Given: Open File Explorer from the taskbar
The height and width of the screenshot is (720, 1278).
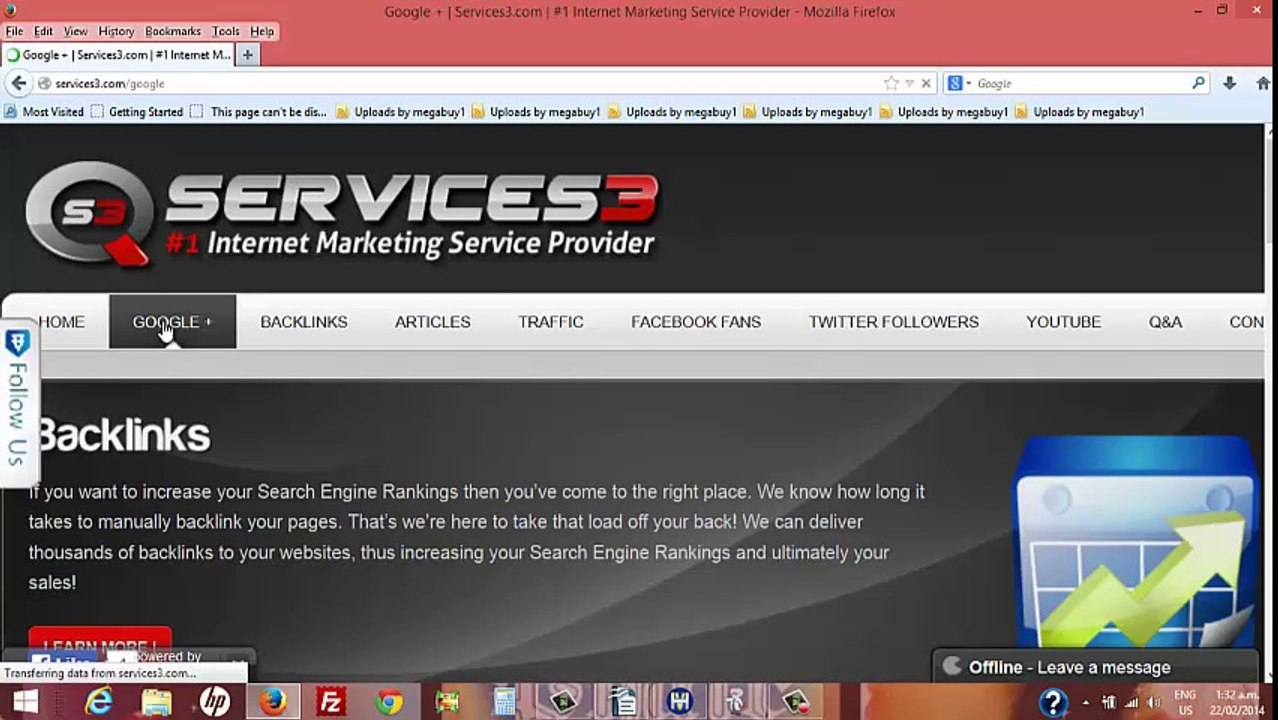Looking at the screenshot, I should [156, 702].
